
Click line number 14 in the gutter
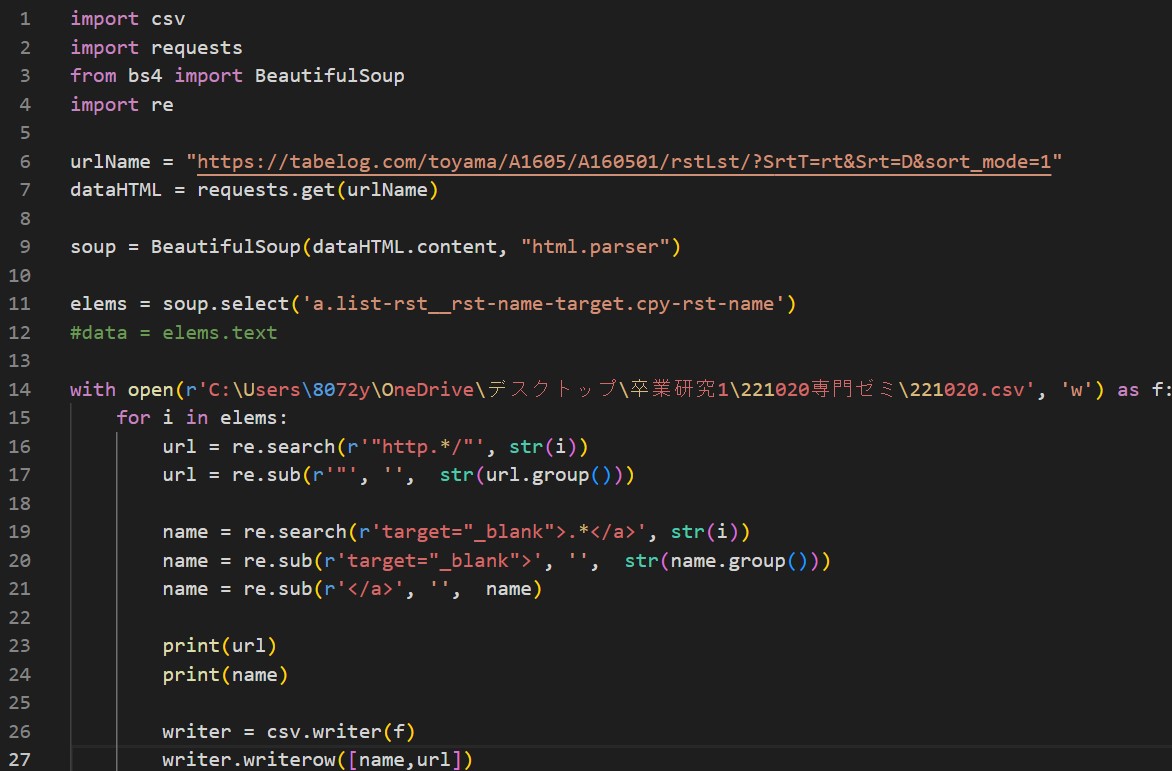click(x=24, y=390)
